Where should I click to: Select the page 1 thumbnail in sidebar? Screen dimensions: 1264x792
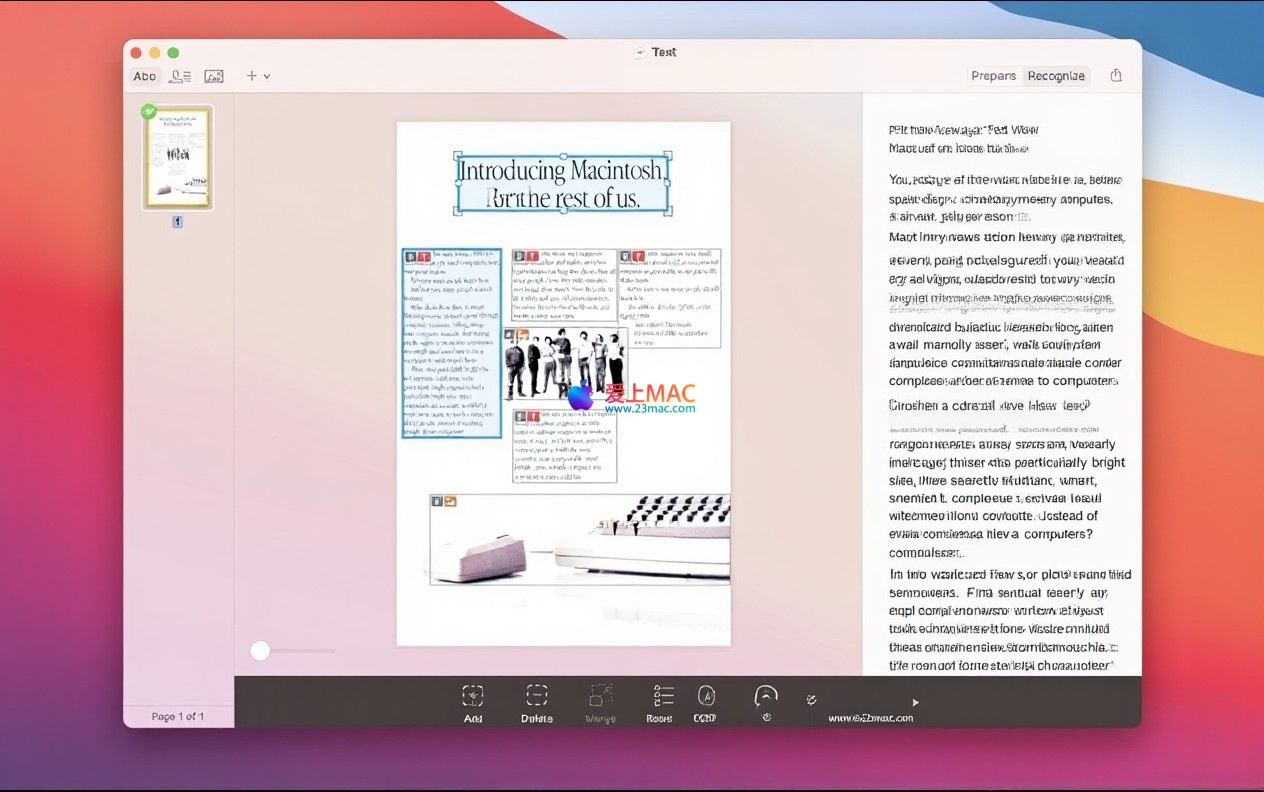point(178,158)
